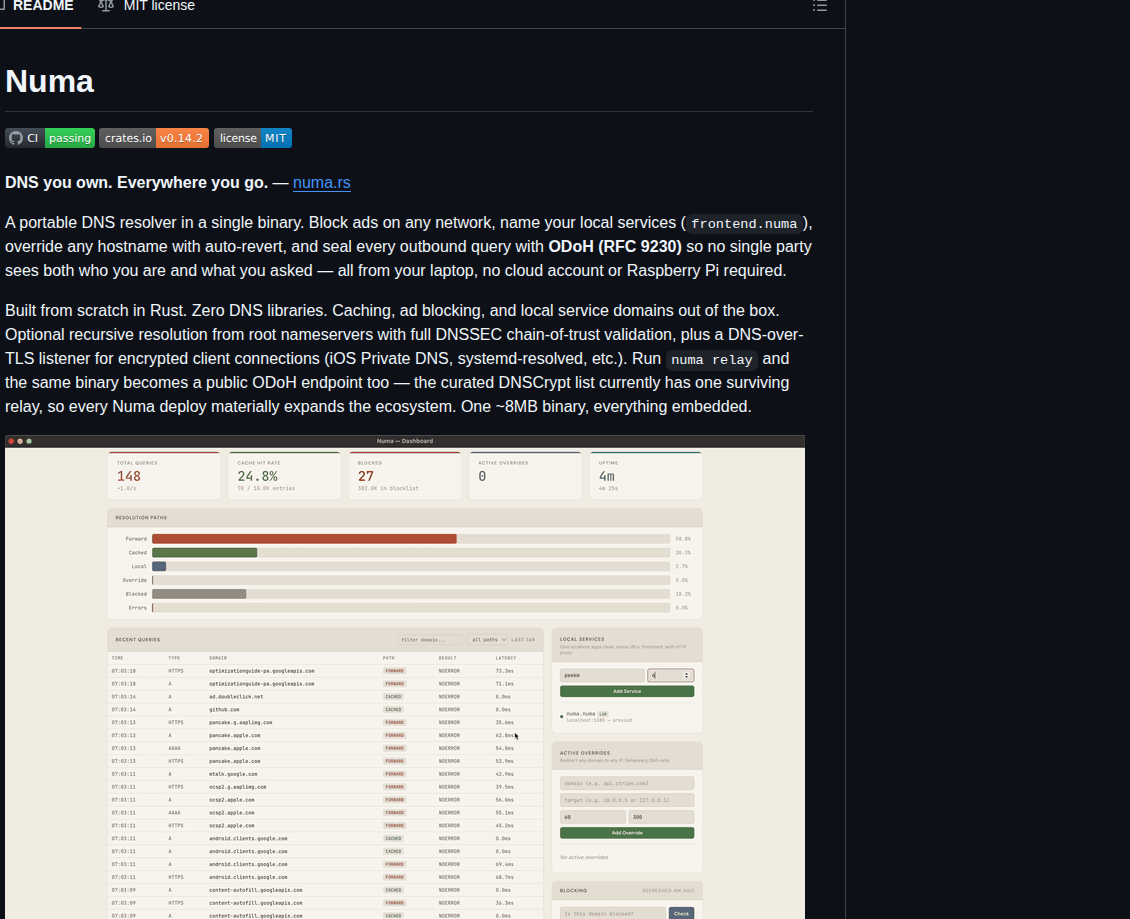Click the service port stepper arrows

[687, 675]
